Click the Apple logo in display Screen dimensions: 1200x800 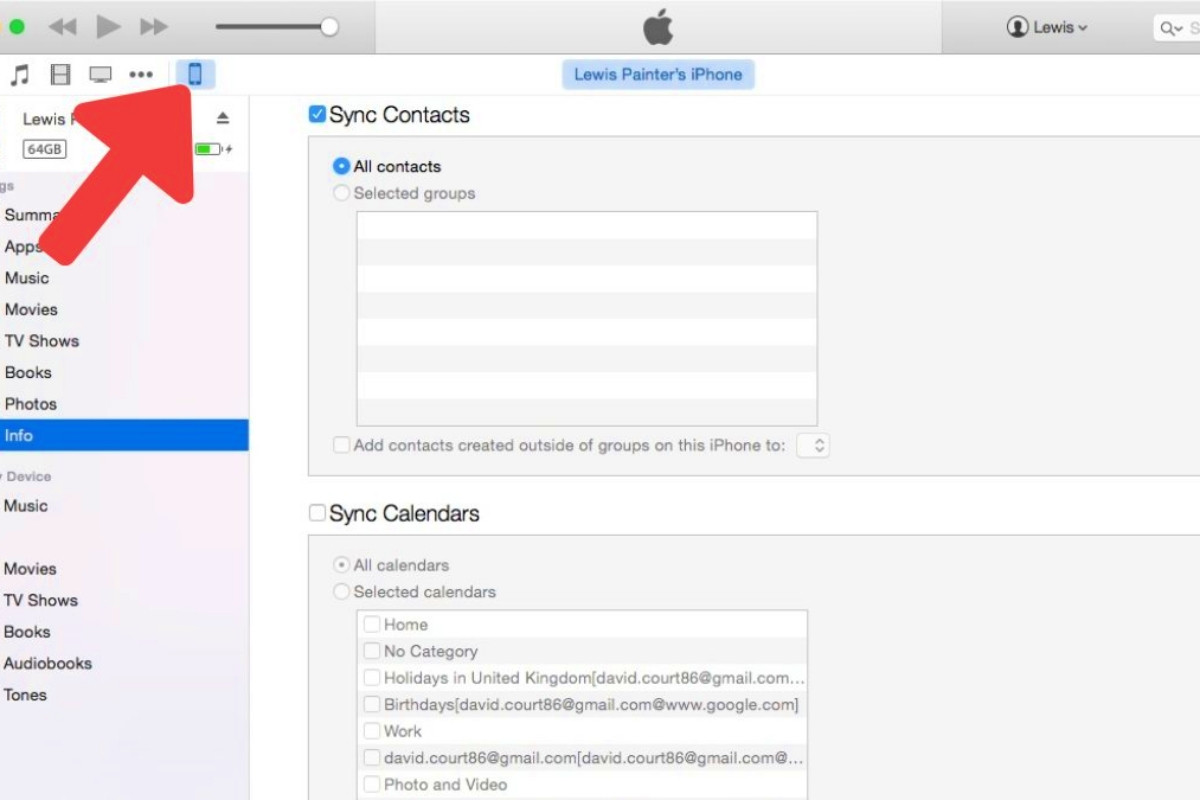658,28
